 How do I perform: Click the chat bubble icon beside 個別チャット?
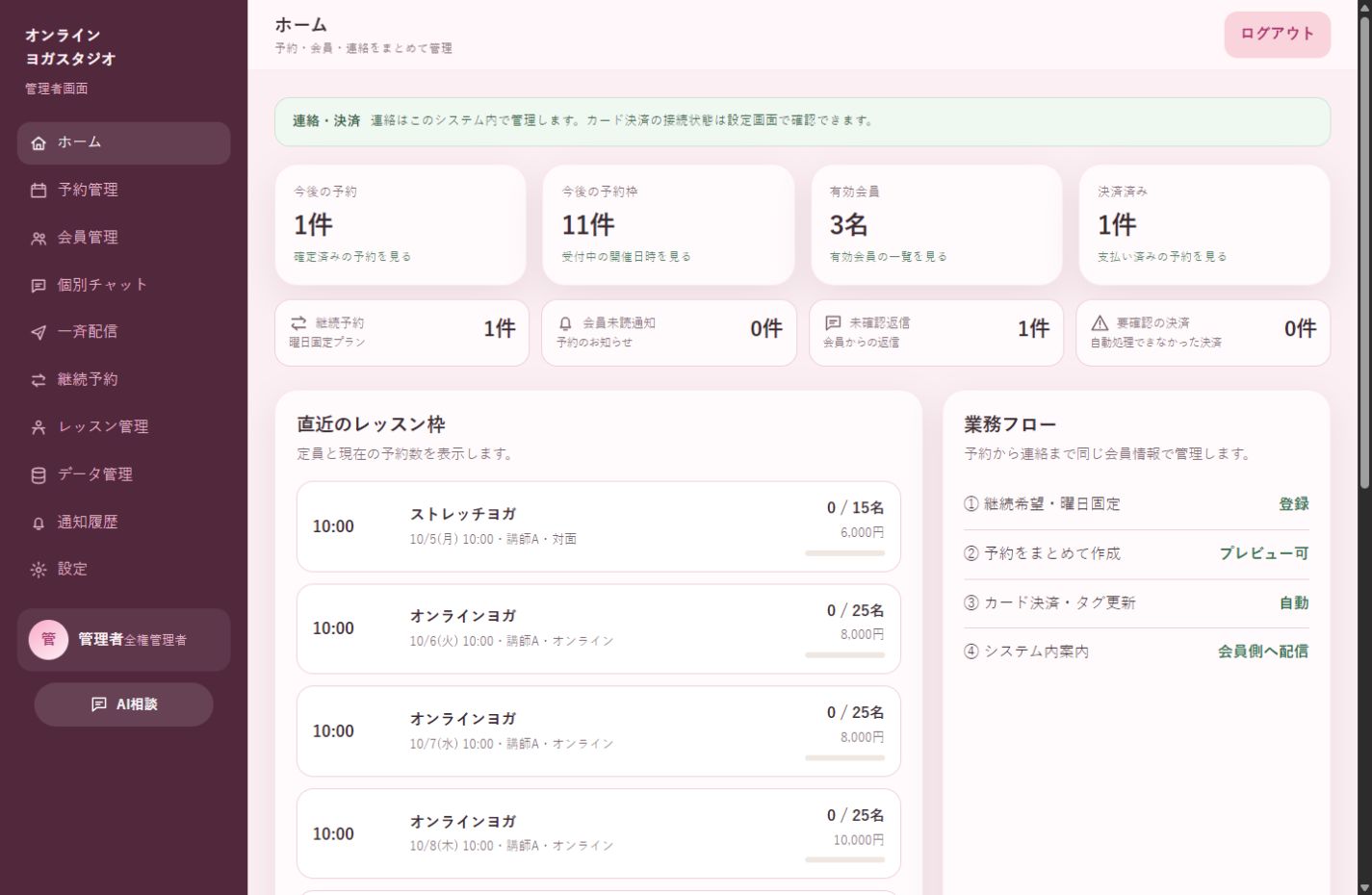click(39, 286)
